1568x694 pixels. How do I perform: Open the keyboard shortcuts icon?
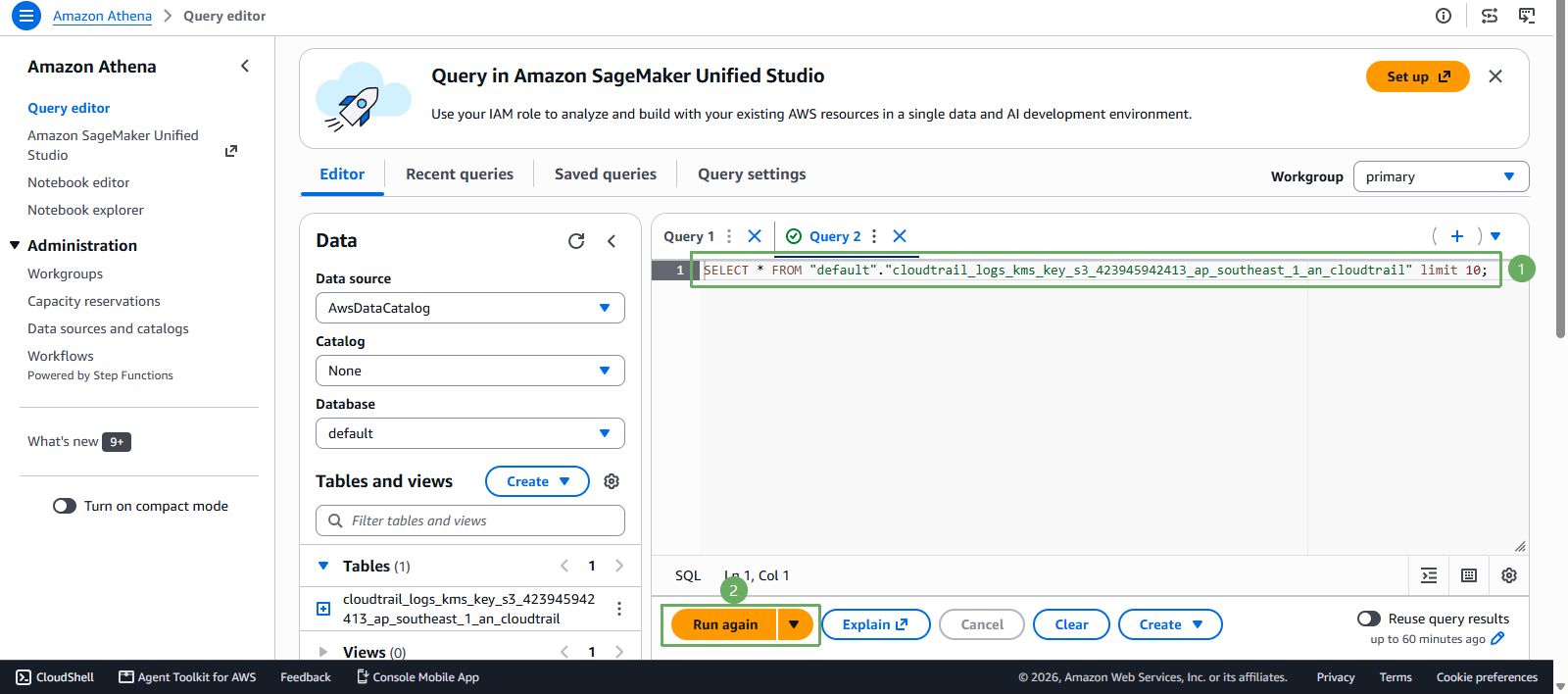(x=1469, y=575)
